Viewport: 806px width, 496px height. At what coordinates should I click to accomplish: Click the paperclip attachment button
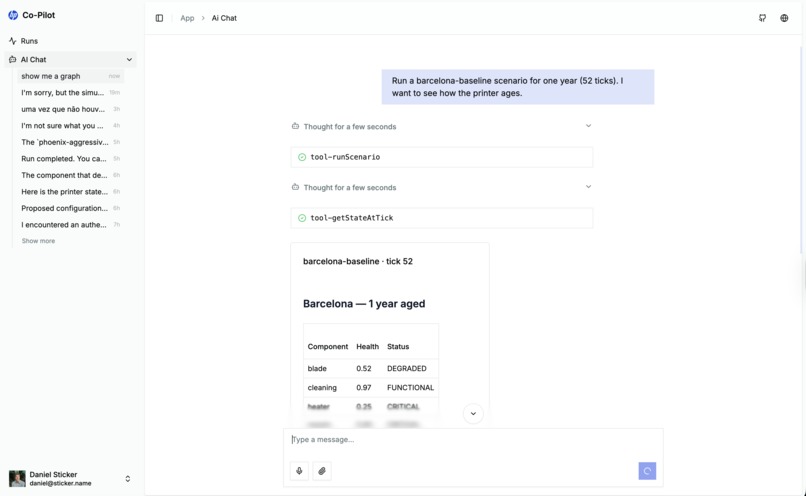click(x=322, y=471)
